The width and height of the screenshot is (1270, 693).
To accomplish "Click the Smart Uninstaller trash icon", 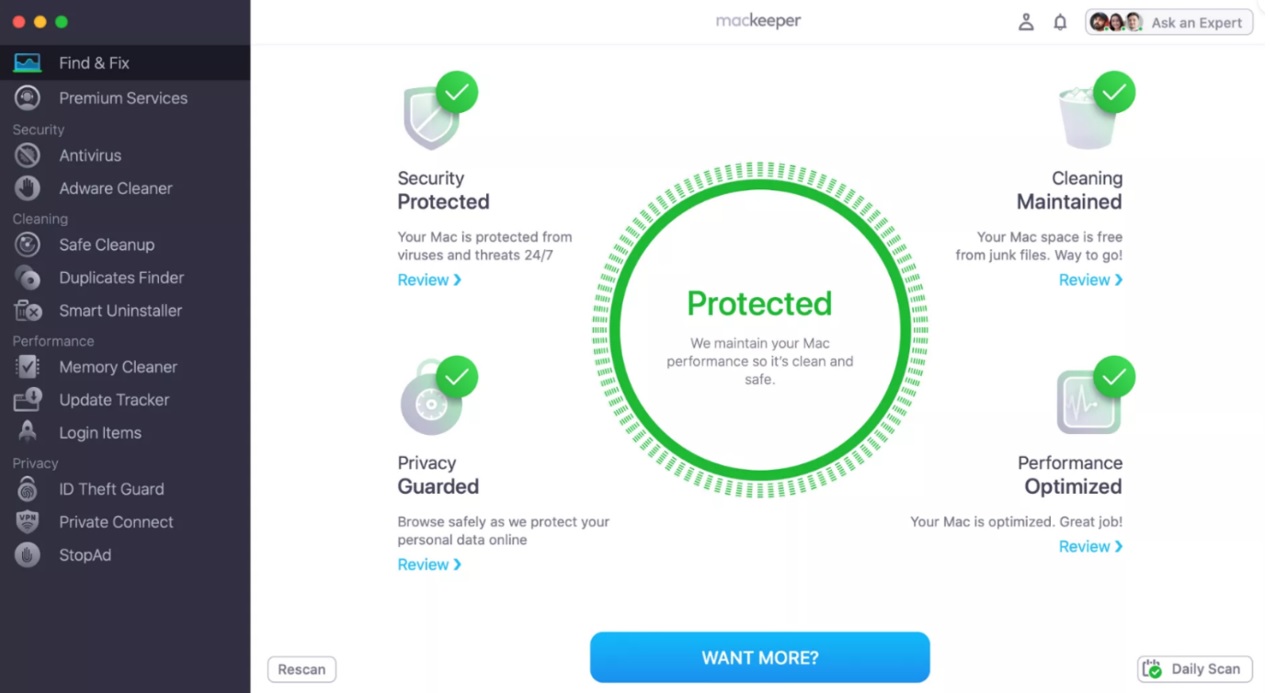I will tap(28, 311).
